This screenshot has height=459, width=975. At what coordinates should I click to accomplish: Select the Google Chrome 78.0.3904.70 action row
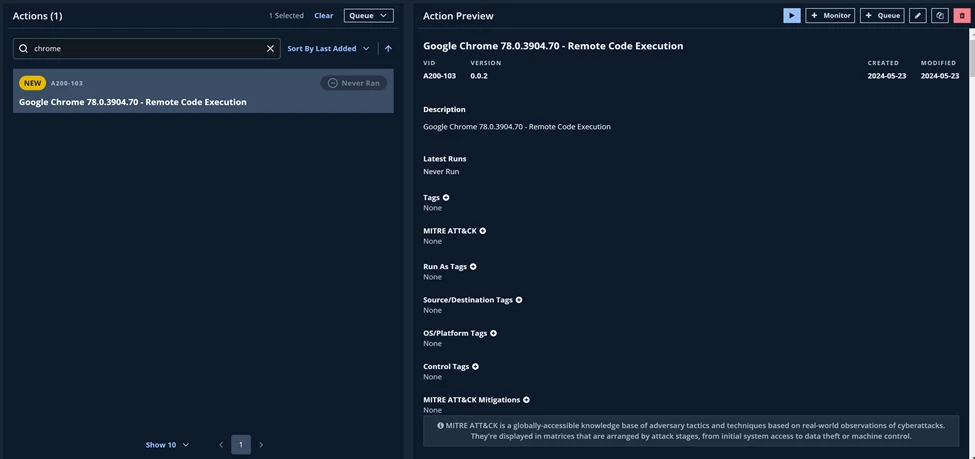(203, 91)
